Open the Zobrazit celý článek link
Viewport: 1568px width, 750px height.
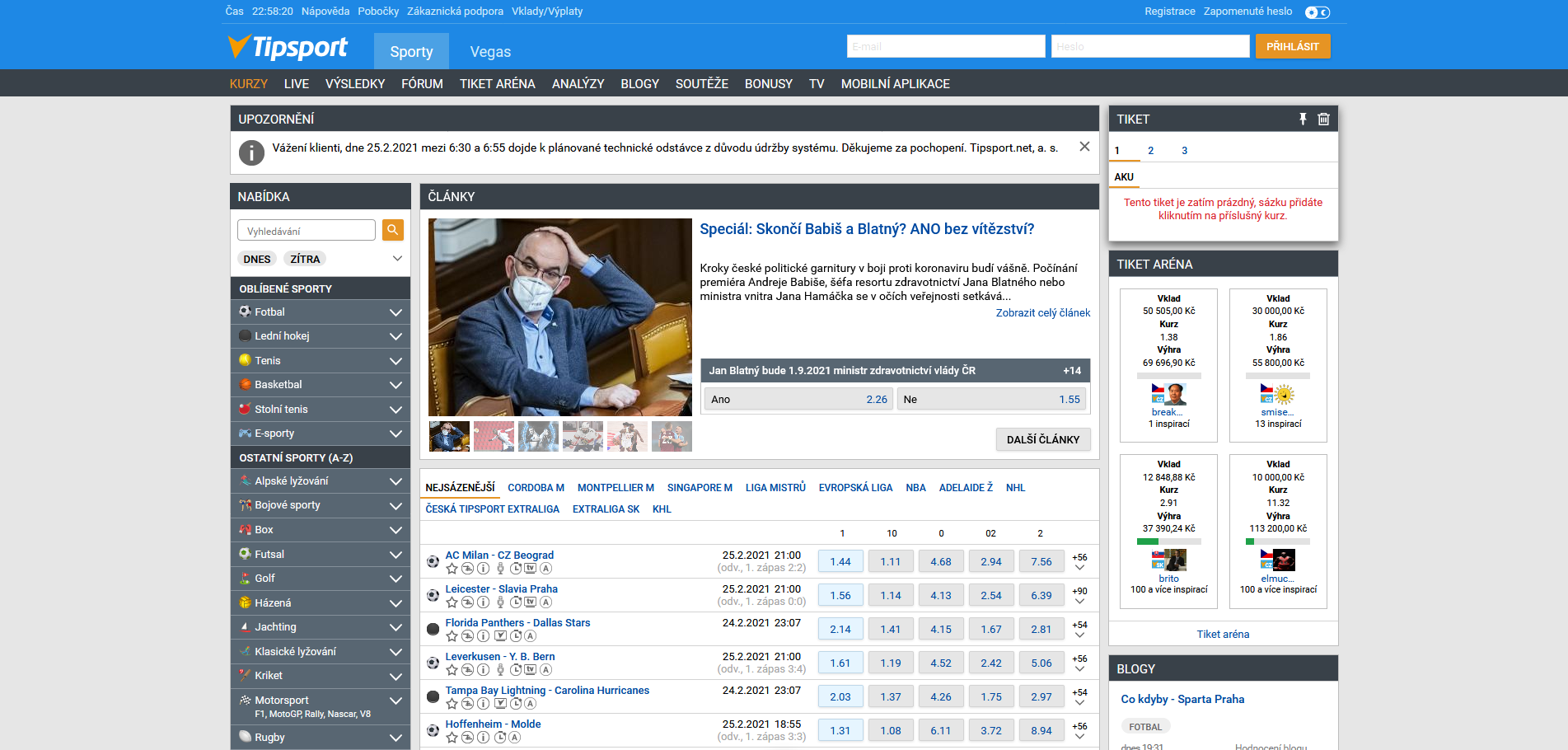1042,312
